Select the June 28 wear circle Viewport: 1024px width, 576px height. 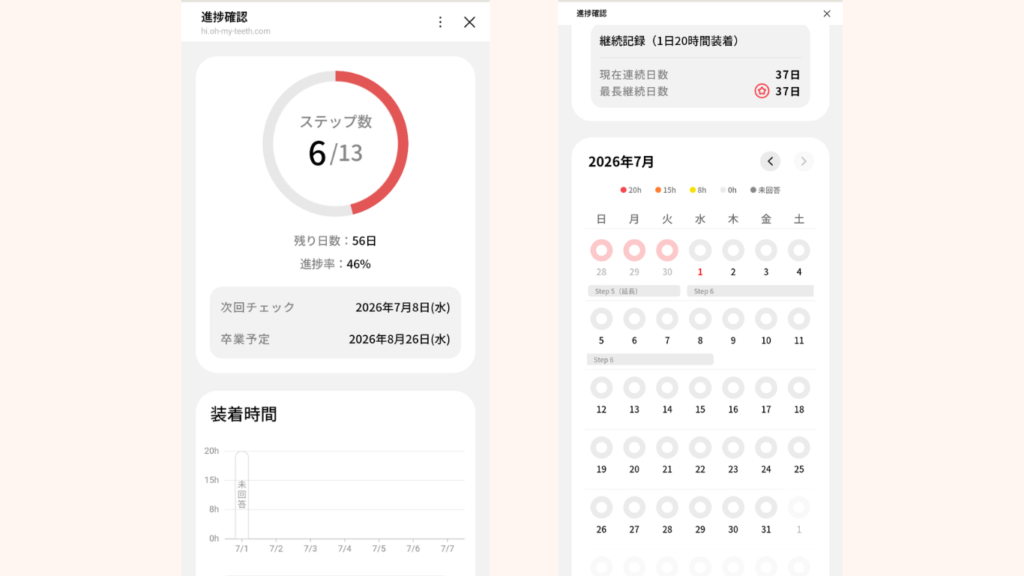pos(601,250)
